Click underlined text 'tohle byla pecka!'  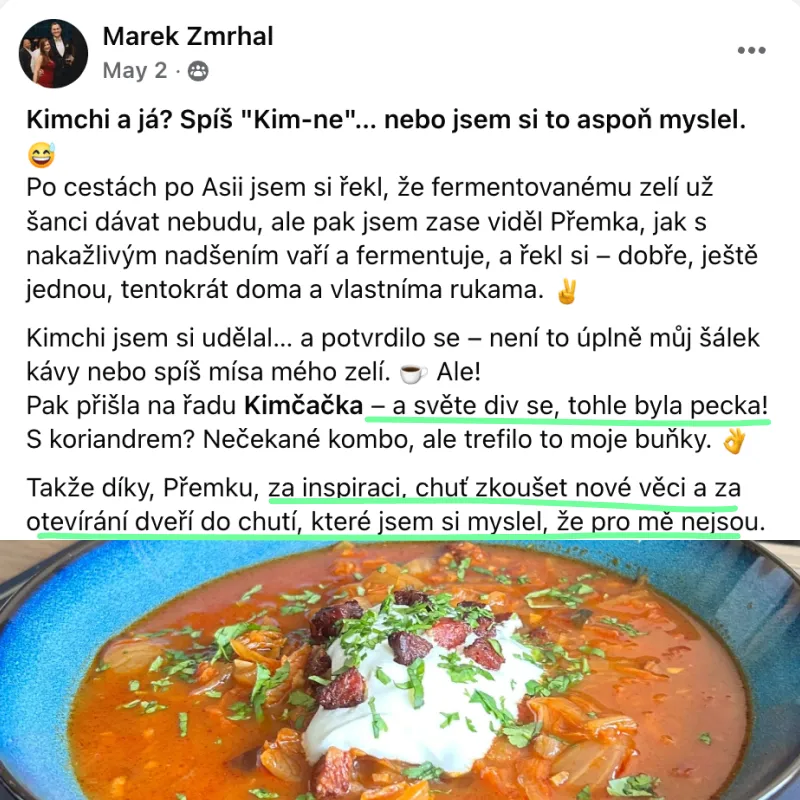(x=668, y=406)
